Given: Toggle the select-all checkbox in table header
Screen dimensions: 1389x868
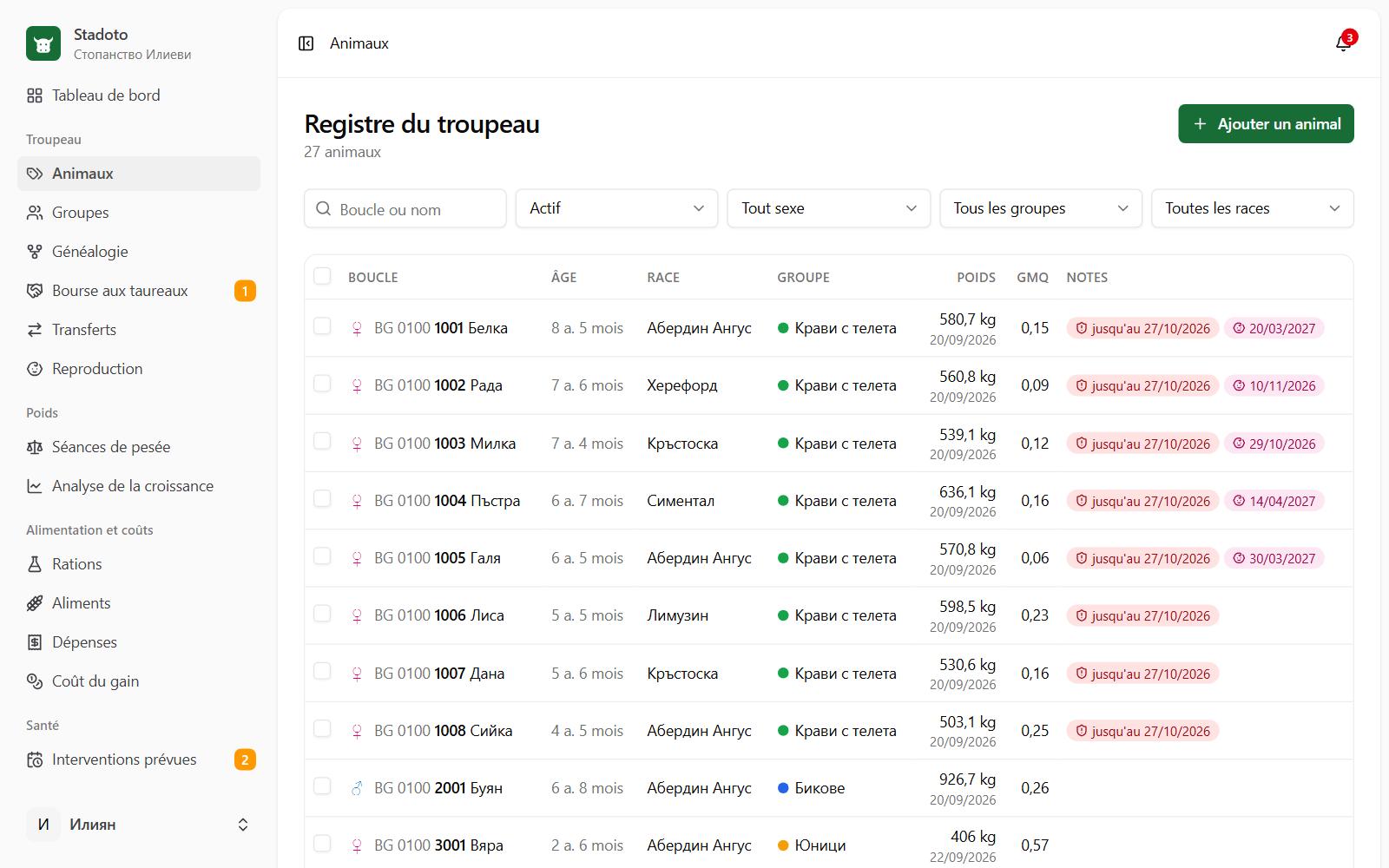Looking at the screenshot, I should [x=322, y=276].
